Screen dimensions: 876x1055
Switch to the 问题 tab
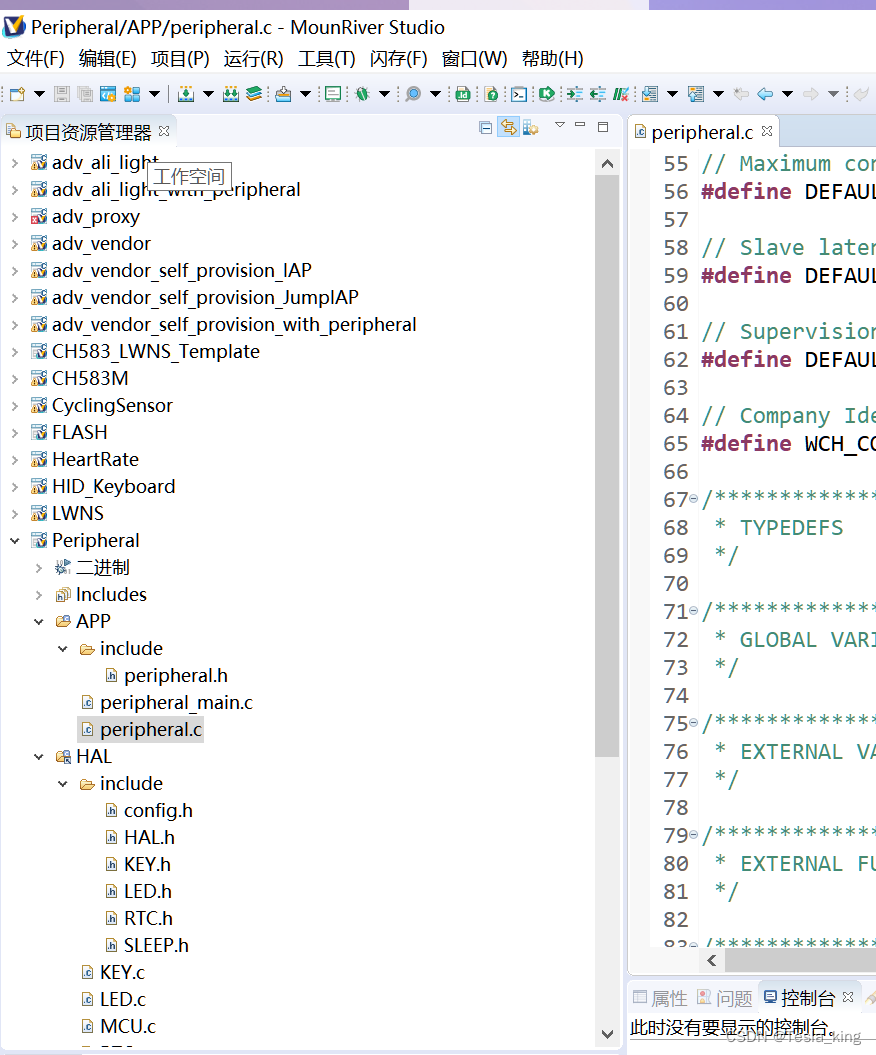[725, 998]
